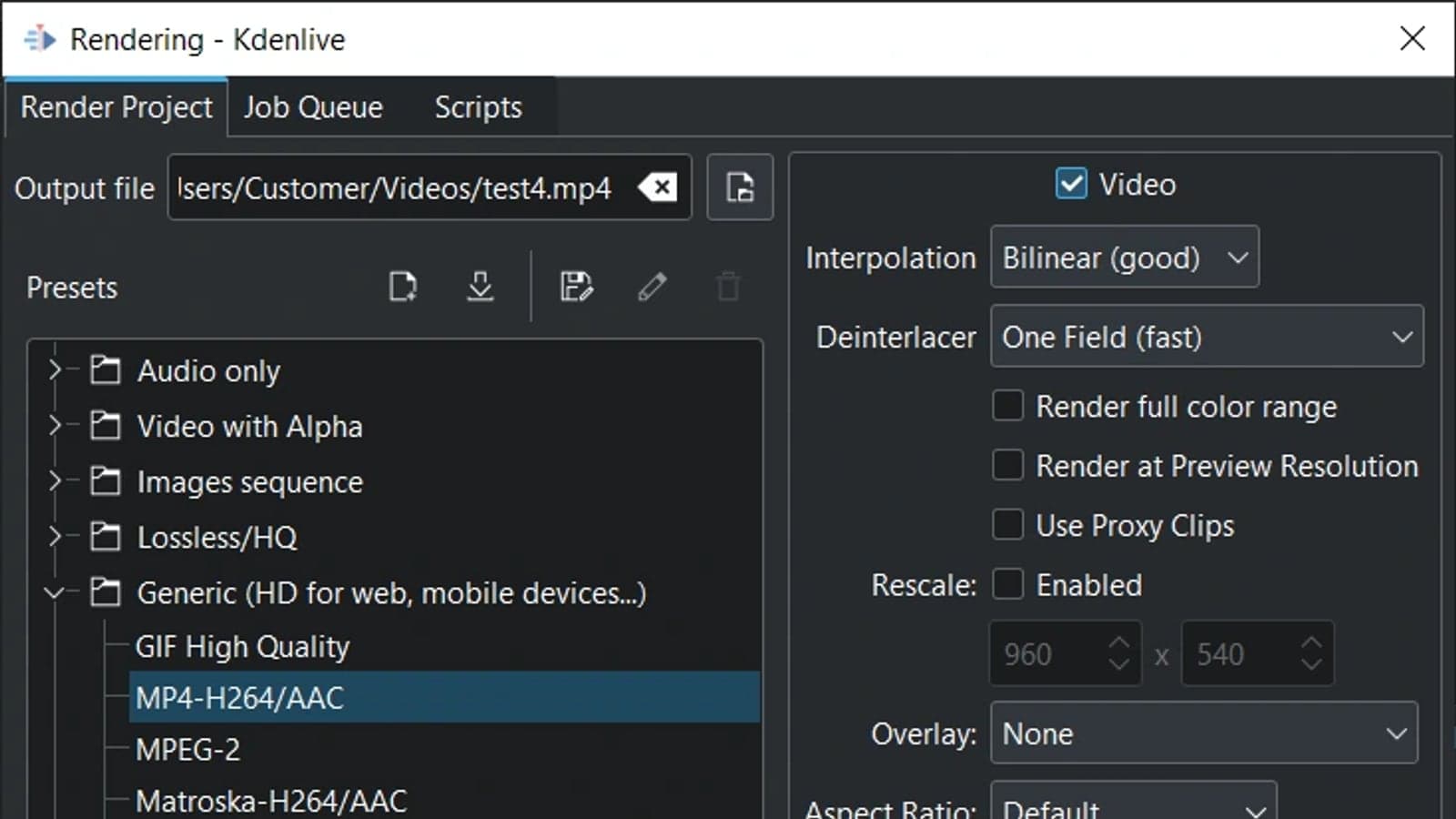
Task: Save current preset as custom
Action: [576, 287]
